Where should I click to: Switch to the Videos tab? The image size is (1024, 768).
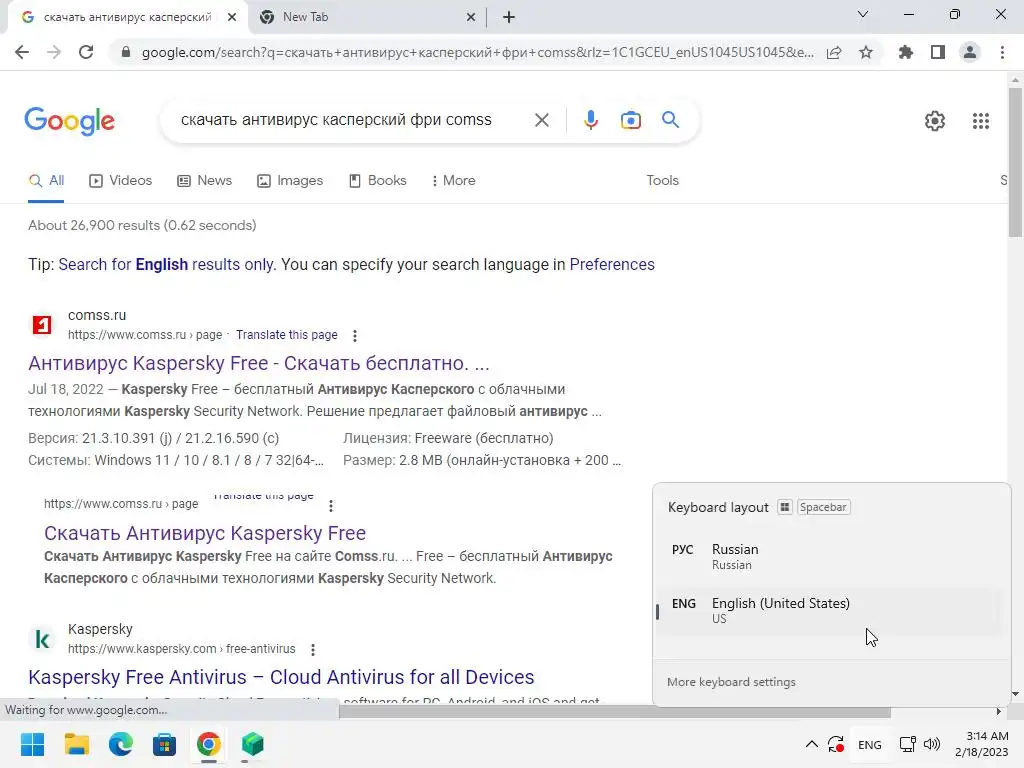pyautogui.click(x=121, y=181)
